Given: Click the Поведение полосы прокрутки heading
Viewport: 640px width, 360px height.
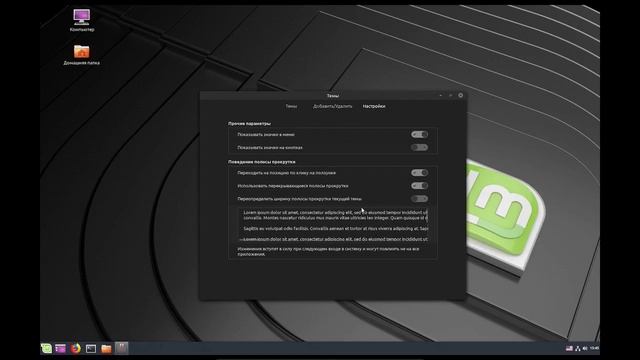Looking at the screenshot, I should pos(262,162).
